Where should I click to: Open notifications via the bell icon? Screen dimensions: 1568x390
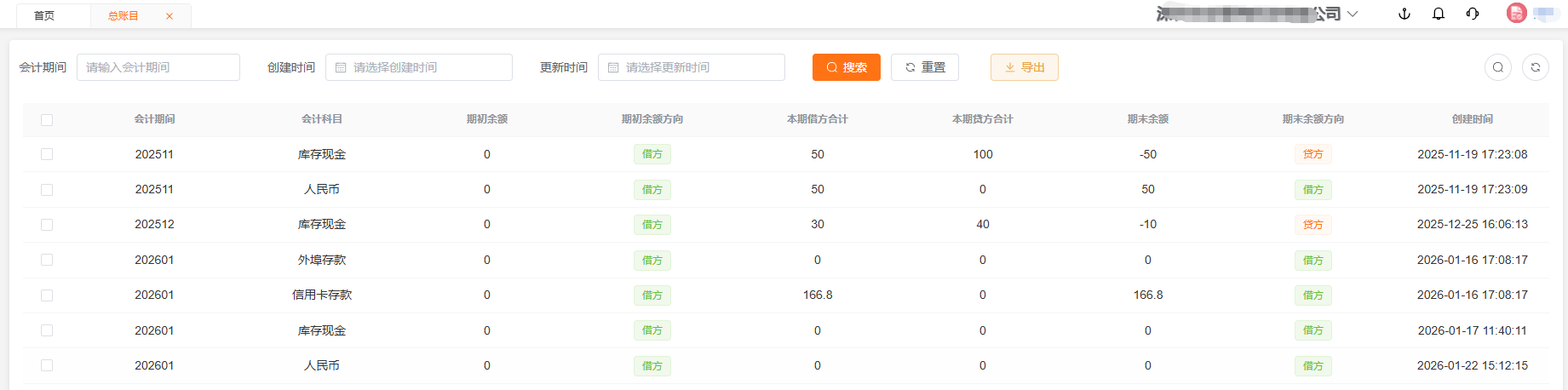point(1439,14)
